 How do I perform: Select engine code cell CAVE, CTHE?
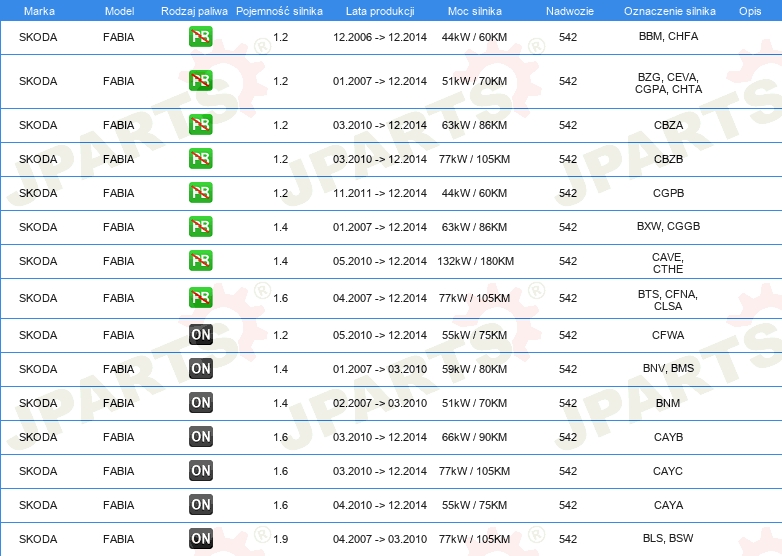[x=668, y=263]
